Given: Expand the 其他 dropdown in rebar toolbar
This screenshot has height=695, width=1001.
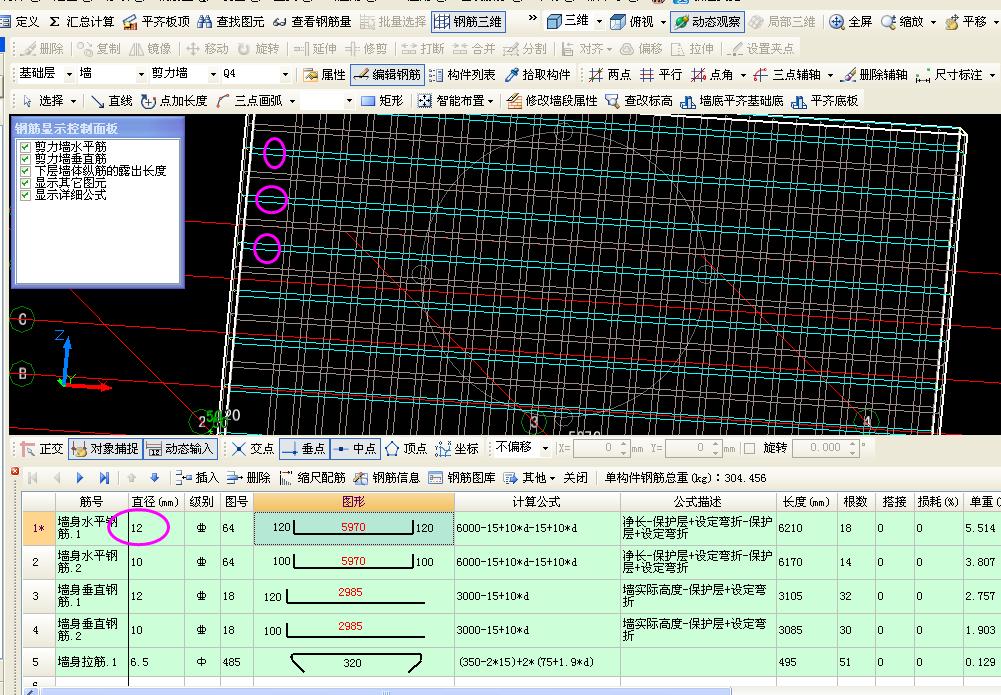Looking at the screenshot, I should tap(552, 478).
